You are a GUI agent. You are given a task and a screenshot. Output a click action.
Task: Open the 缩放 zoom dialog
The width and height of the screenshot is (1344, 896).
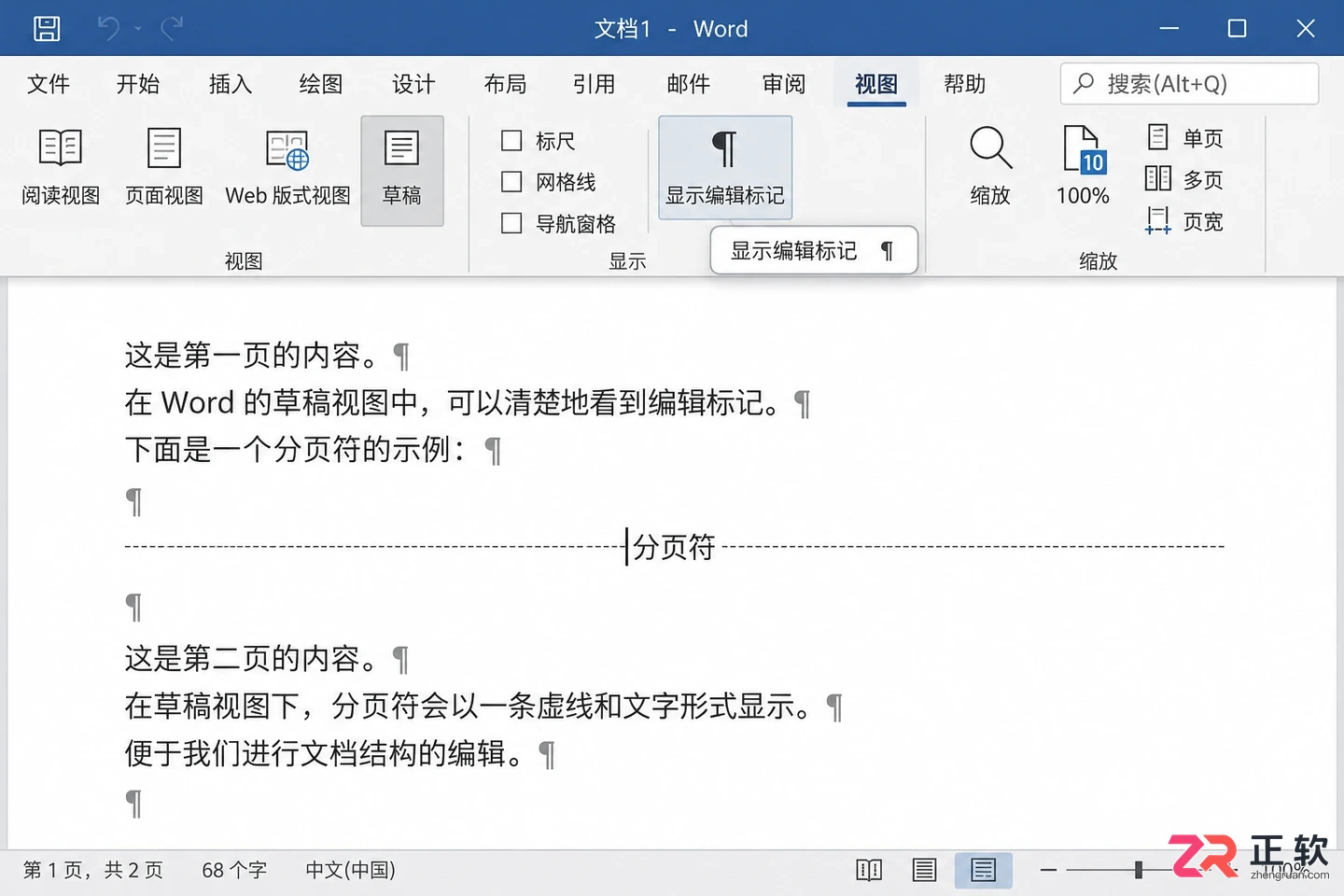pyautogui.click(x=990, y=168)
